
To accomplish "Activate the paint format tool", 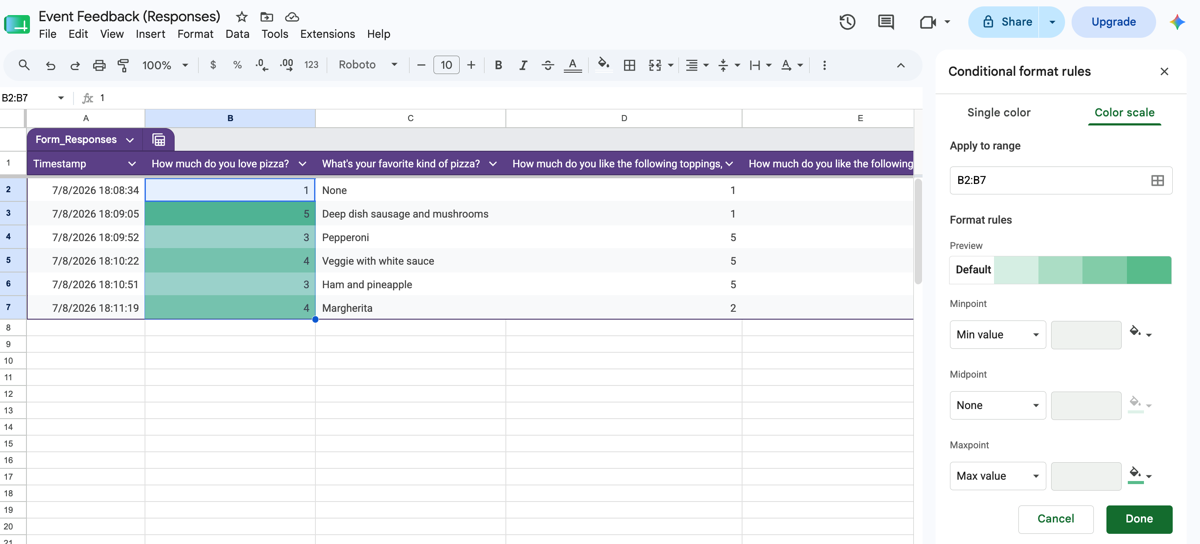I will pos(123,65).
